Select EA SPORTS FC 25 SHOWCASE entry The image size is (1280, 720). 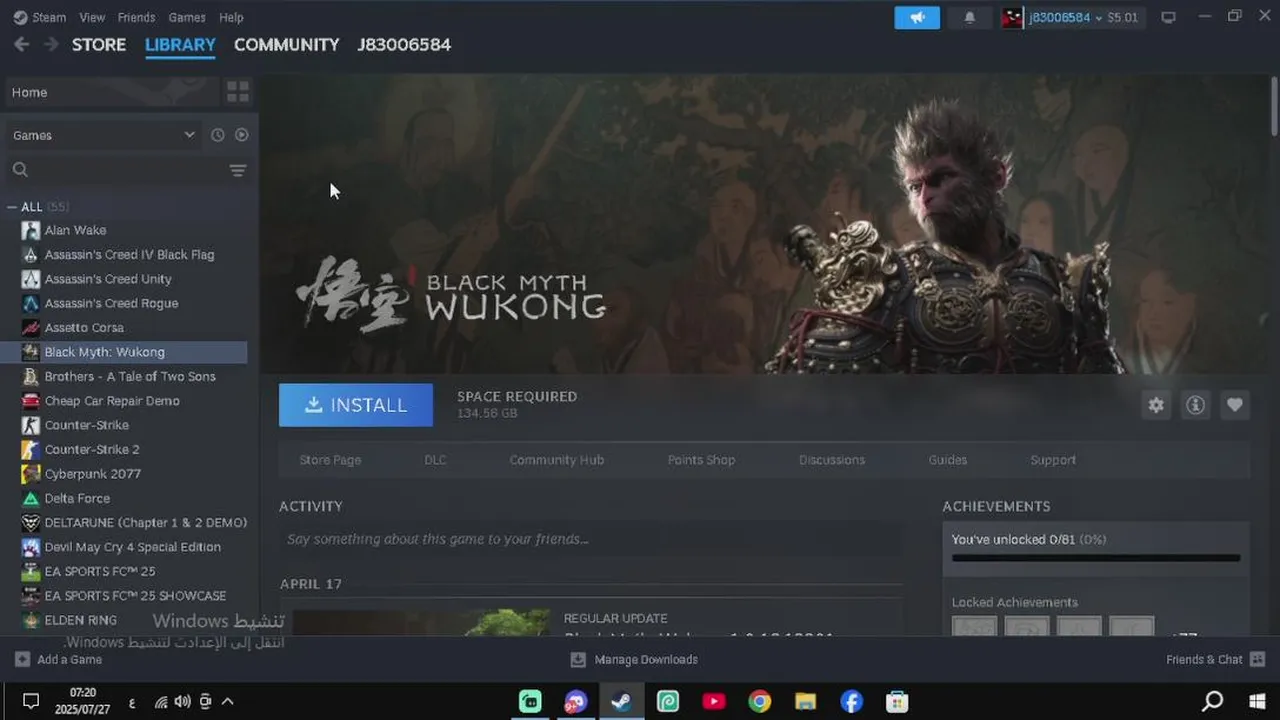(x=135, y=596)
